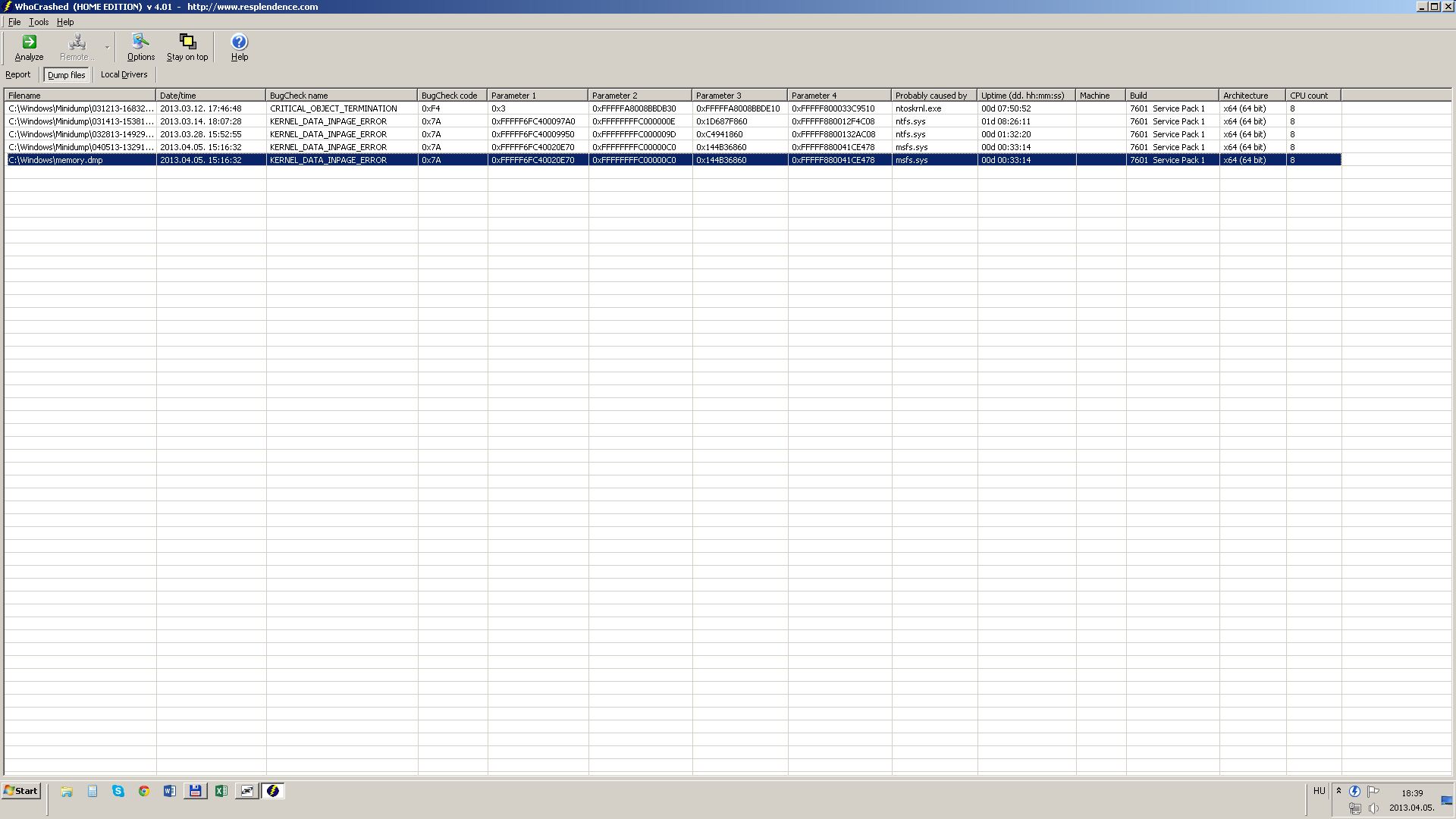Open the Help menu in the menu bar
This screenshot has height=819, width=1456.
(x=65, y=22)
